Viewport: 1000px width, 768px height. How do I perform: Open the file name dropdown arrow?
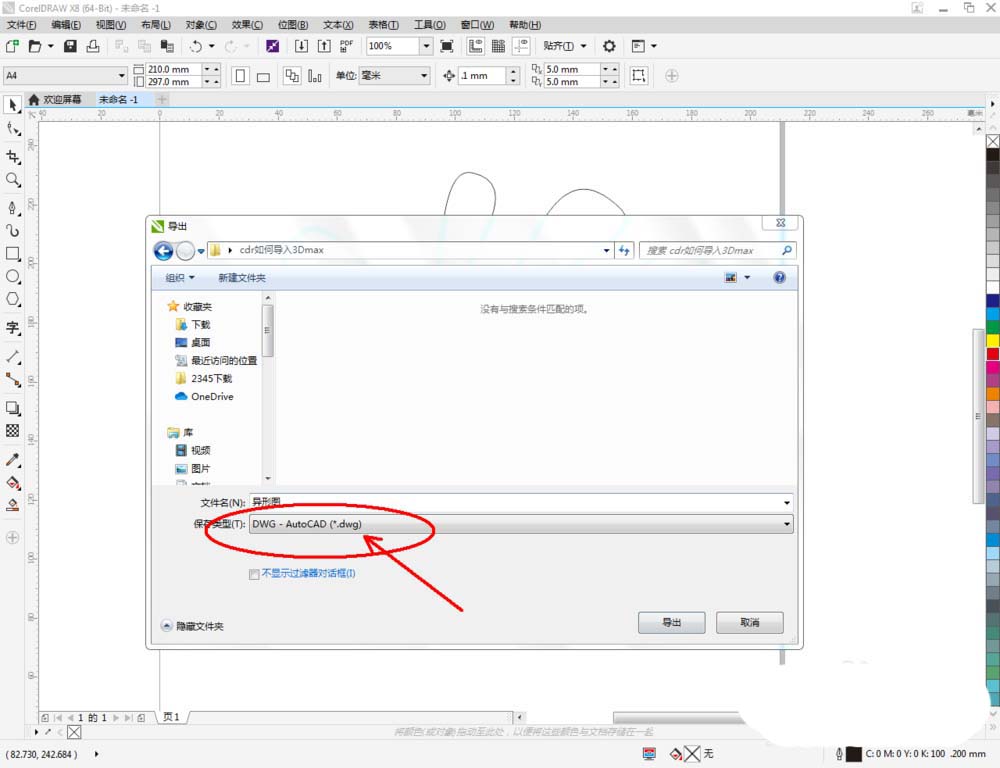786,503
